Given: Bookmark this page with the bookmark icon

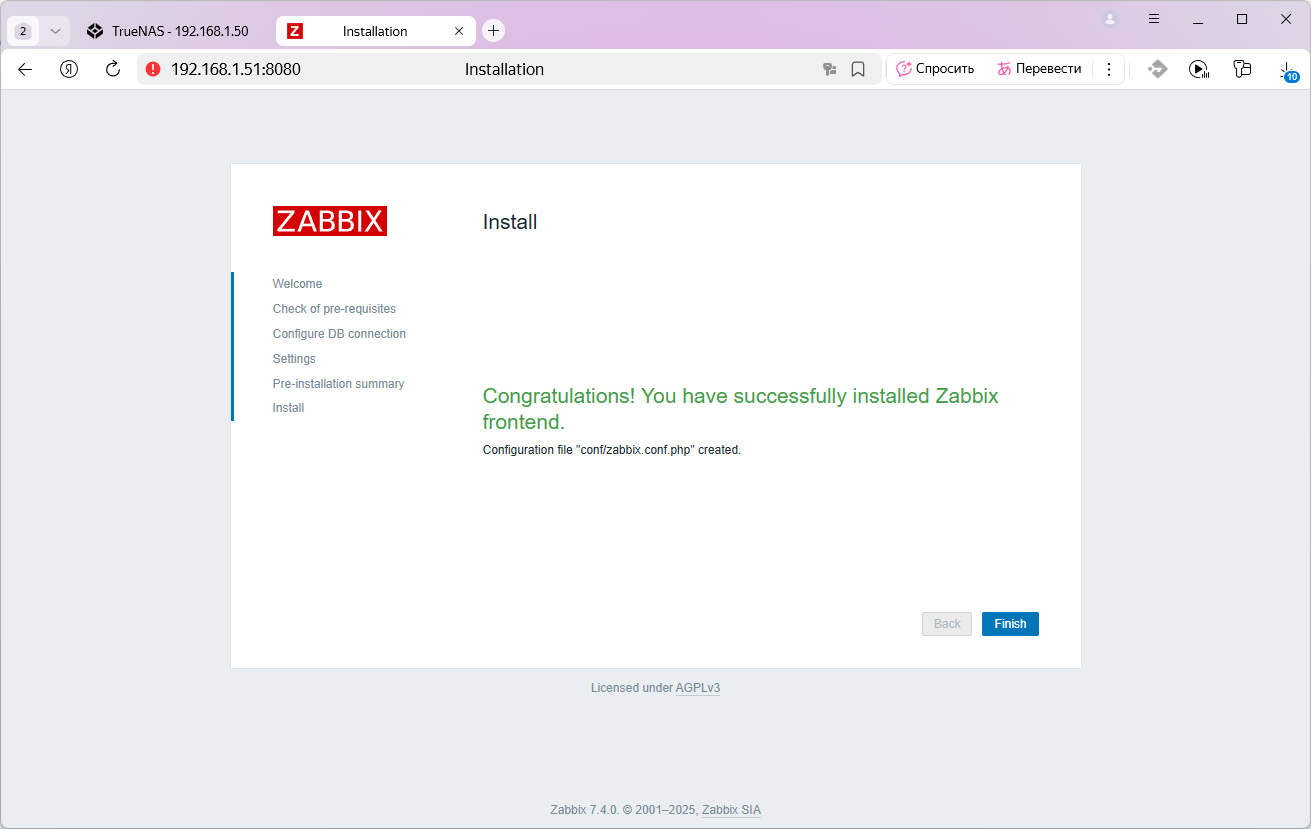Looking at the screenshot, I should pos(858,69).
